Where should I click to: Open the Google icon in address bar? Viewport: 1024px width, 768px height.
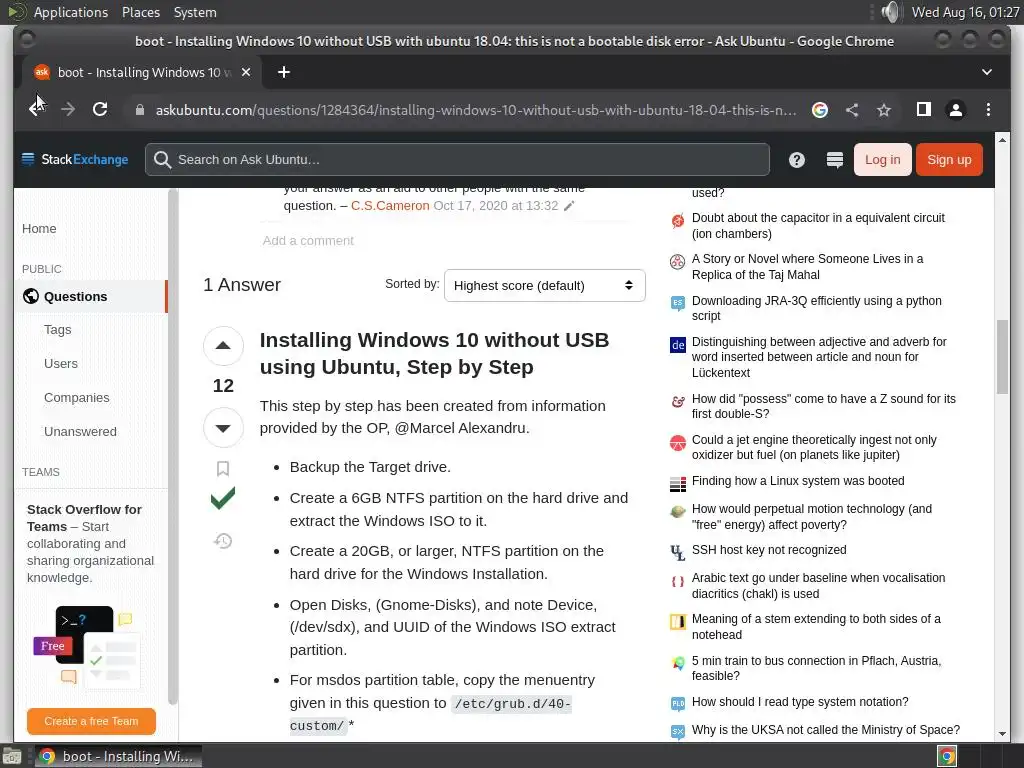pos(820,110)
